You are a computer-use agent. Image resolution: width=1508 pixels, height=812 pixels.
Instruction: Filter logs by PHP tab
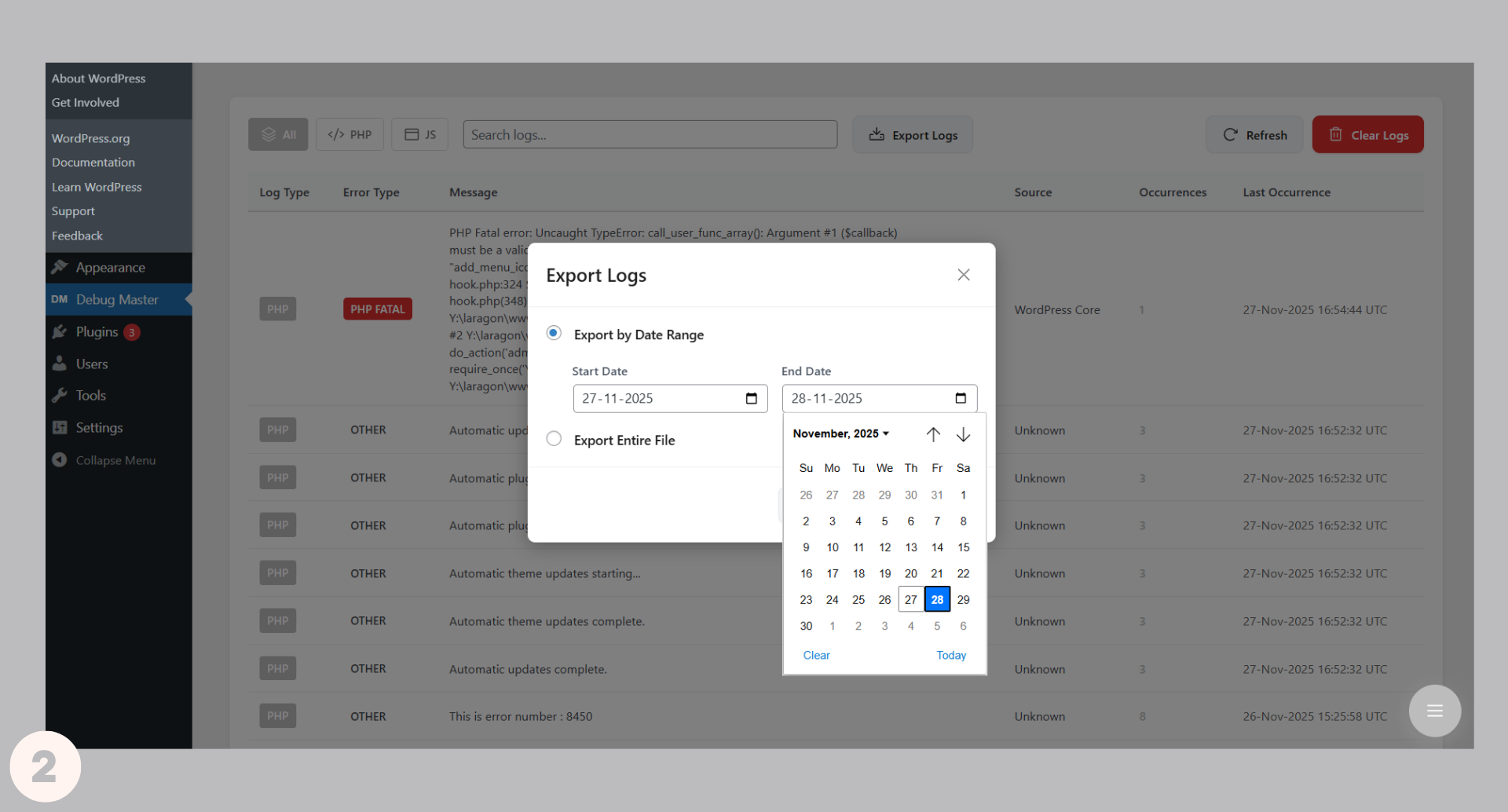[x=350, y=134]
